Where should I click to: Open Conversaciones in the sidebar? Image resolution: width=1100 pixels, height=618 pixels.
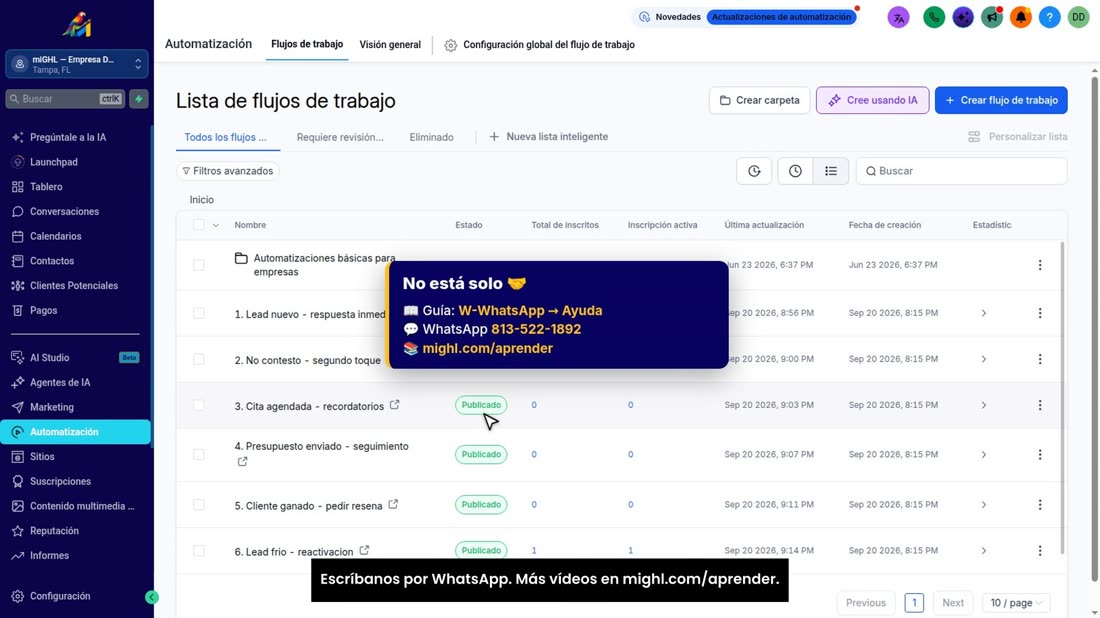pos(65,212)
